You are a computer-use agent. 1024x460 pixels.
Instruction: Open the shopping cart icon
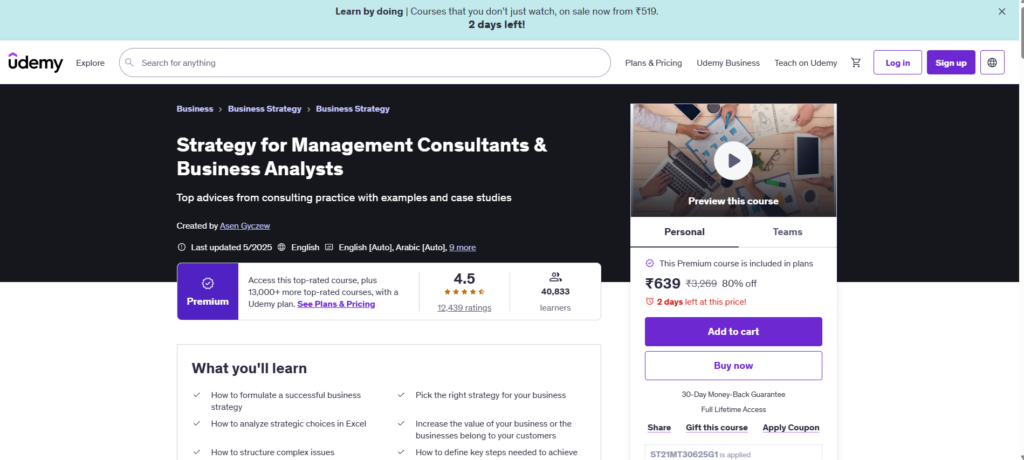coord(856,63)
